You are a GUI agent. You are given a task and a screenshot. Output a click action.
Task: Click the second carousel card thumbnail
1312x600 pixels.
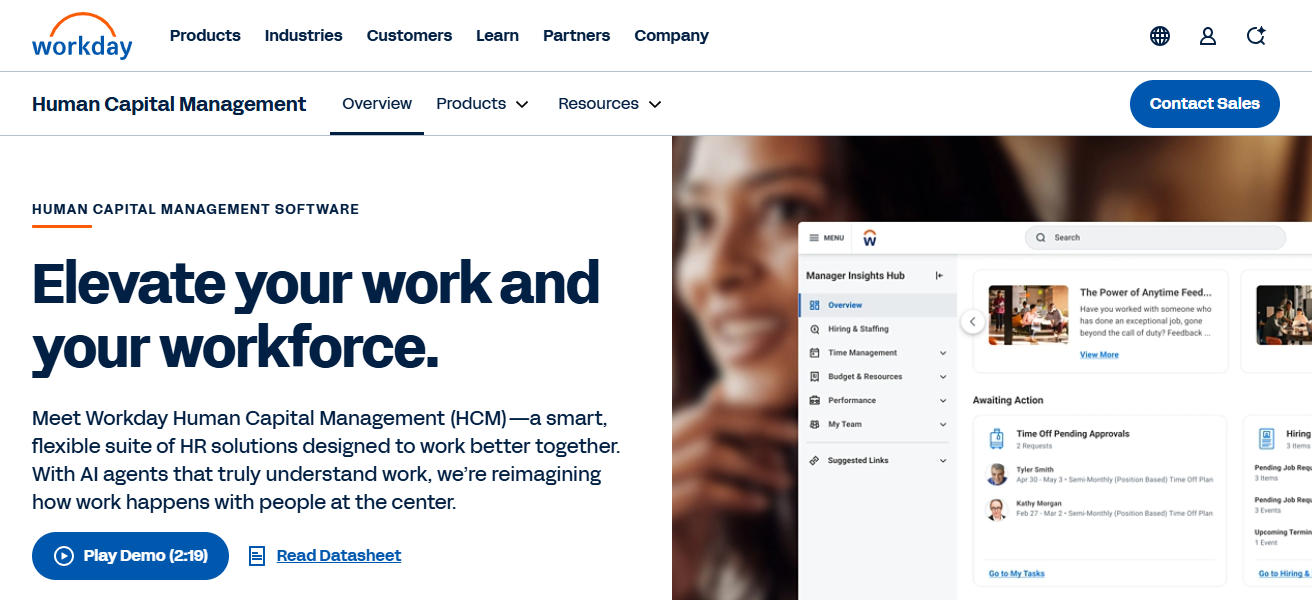[1284, 315]
